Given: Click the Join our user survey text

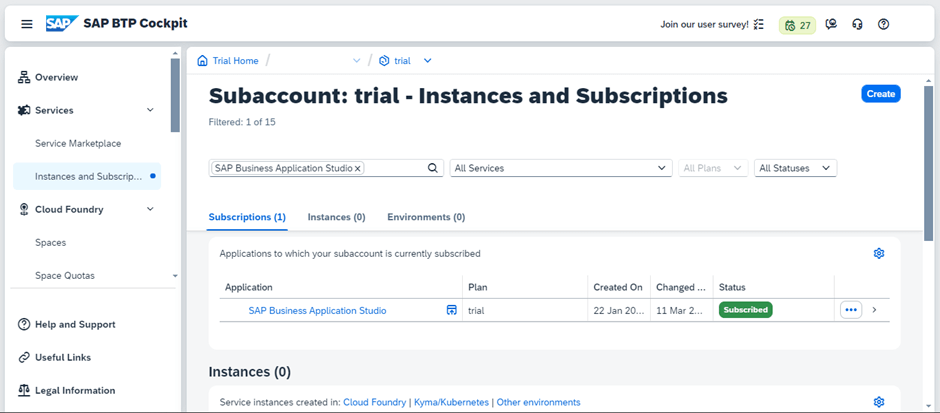Looking at the screenshot, I should [704, 25].
